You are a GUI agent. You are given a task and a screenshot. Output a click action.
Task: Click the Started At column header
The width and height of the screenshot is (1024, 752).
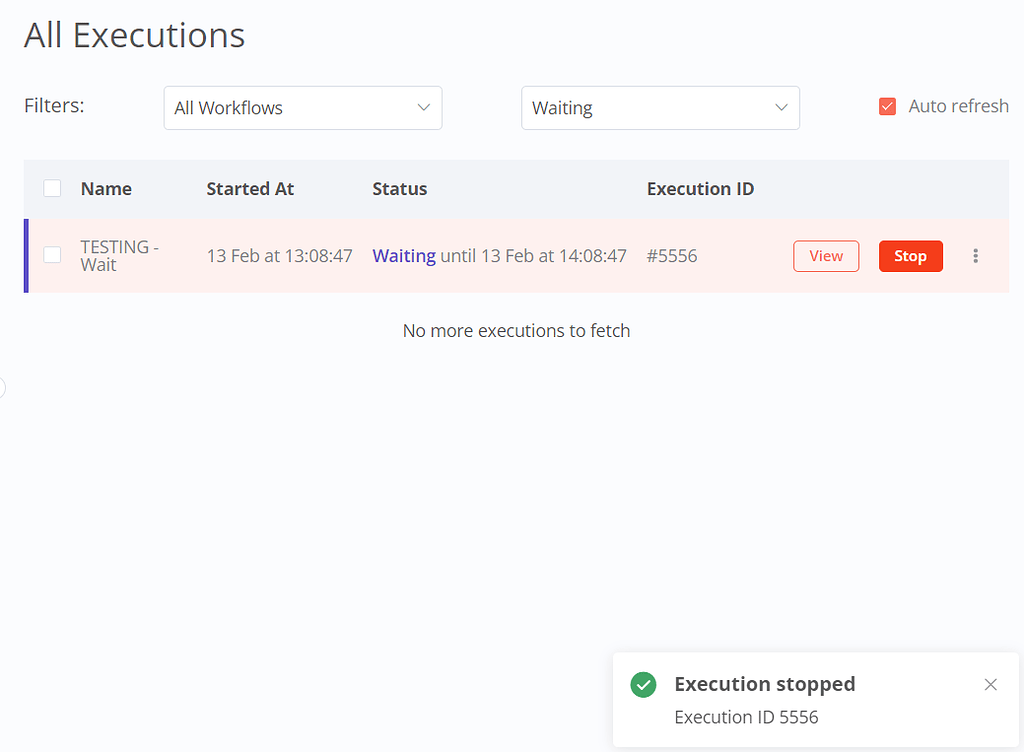click(x=249, y=188)
